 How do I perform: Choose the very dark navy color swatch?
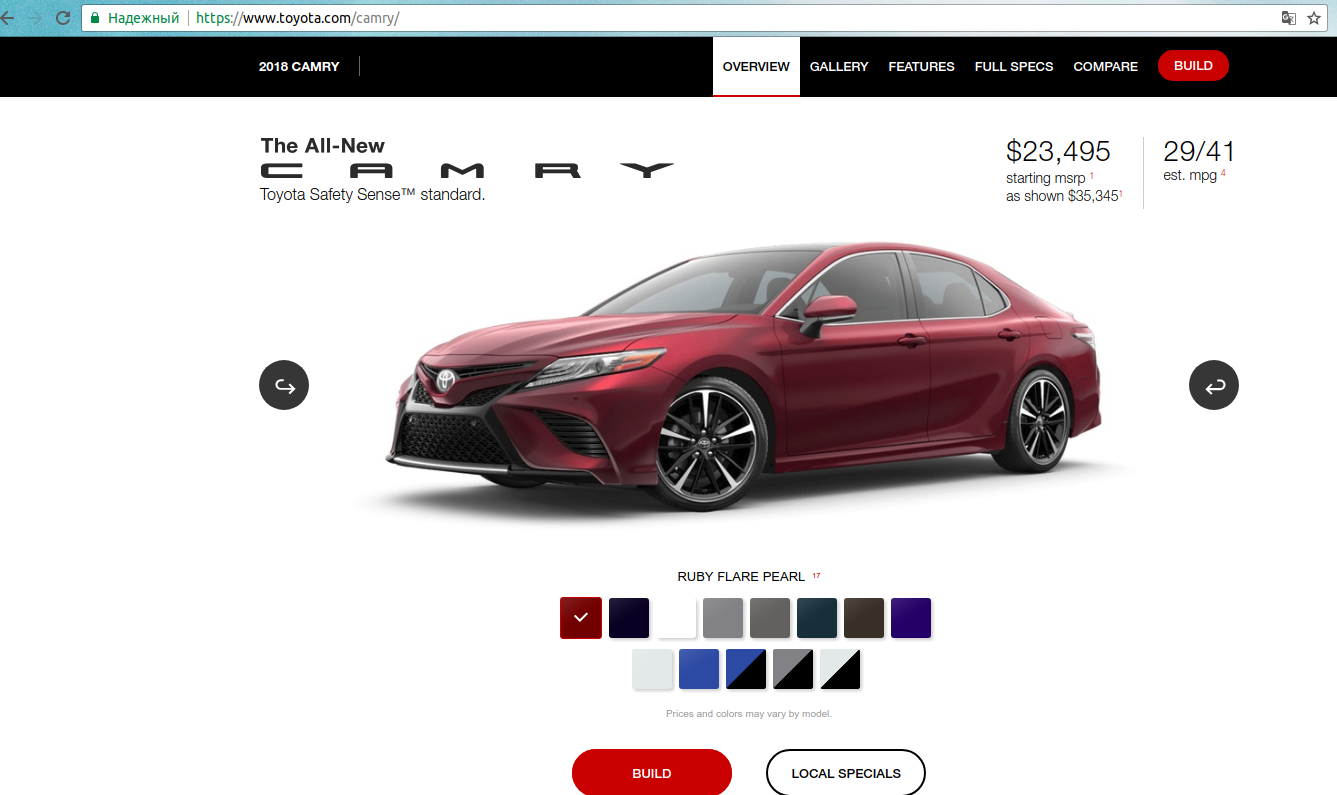click(629, 618)
